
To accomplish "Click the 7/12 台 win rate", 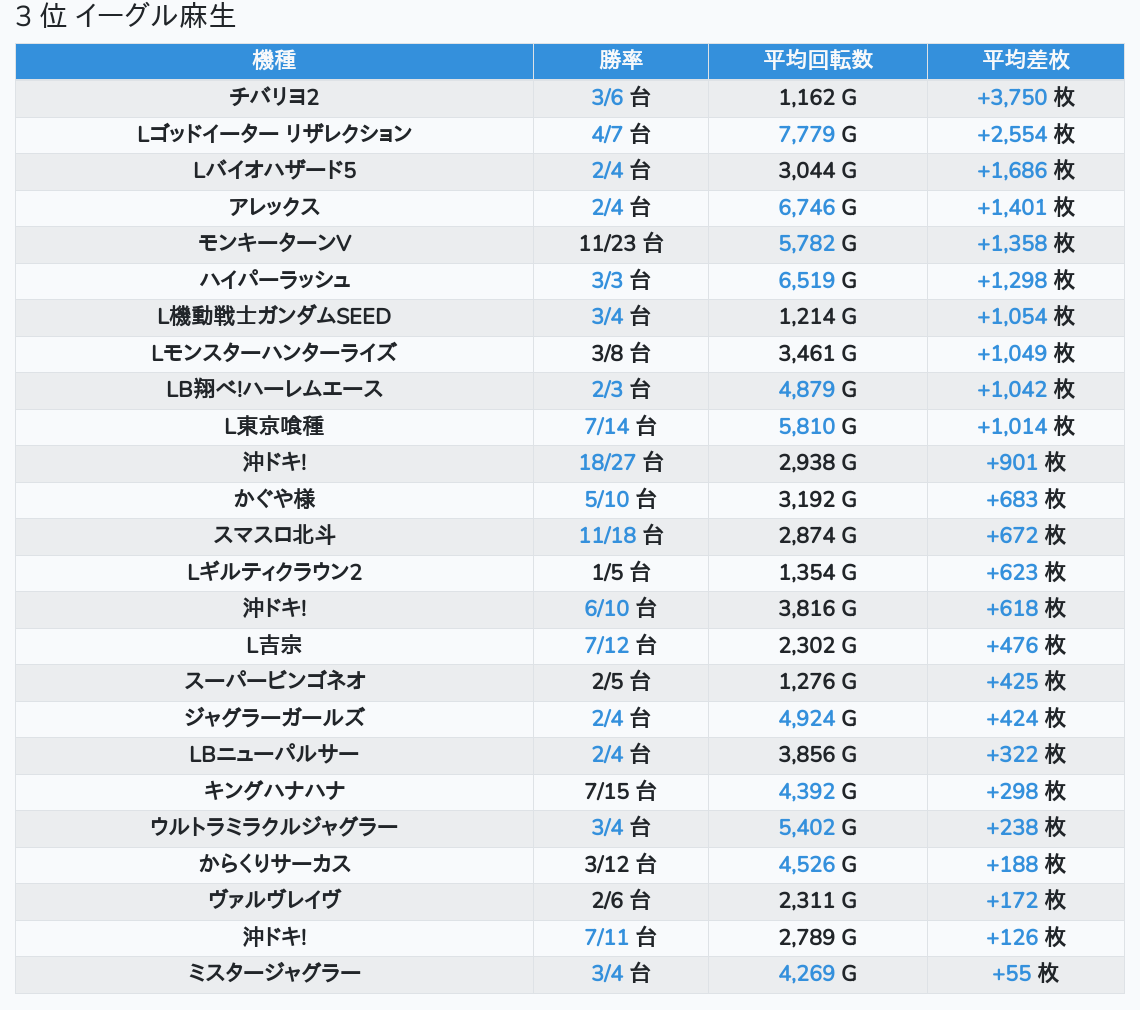I will pos(621,645).
